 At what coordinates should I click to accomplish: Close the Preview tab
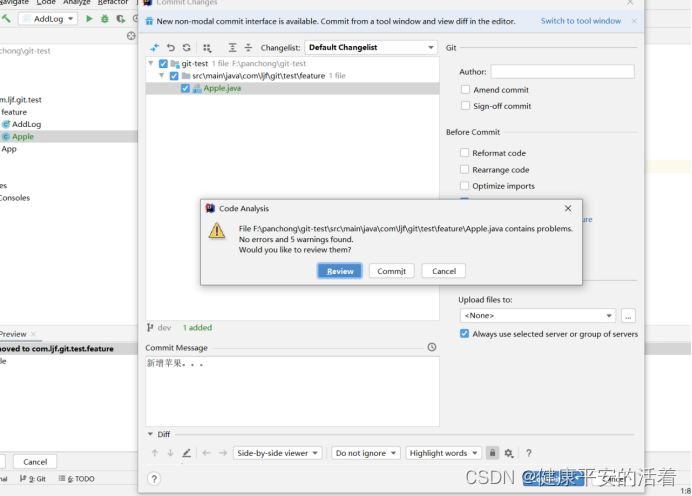34,334
